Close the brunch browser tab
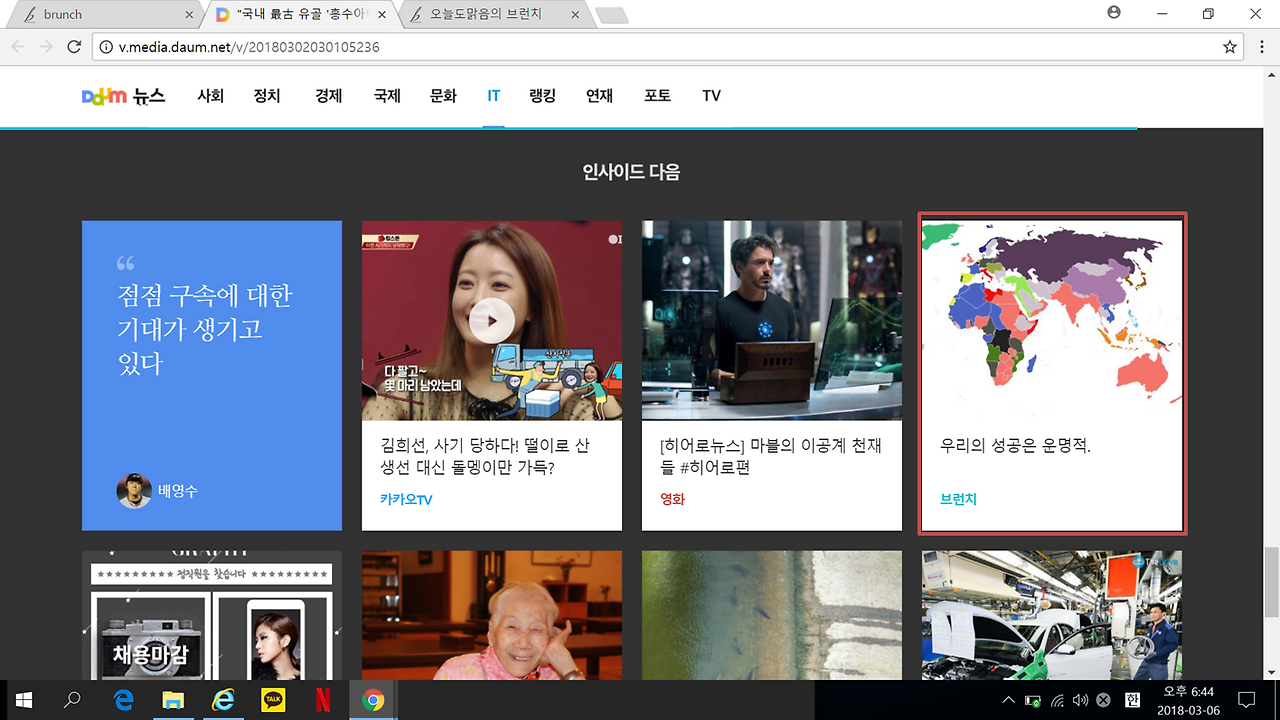Viewport: 1280px width, 720px height. (x=191, y=15)
